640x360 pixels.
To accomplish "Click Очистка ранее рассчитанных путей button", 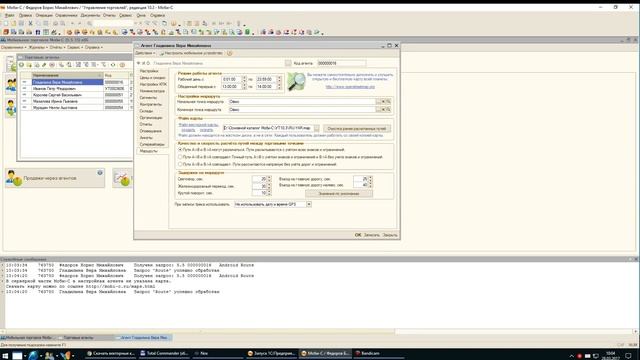I will click(x=357, y=129).
